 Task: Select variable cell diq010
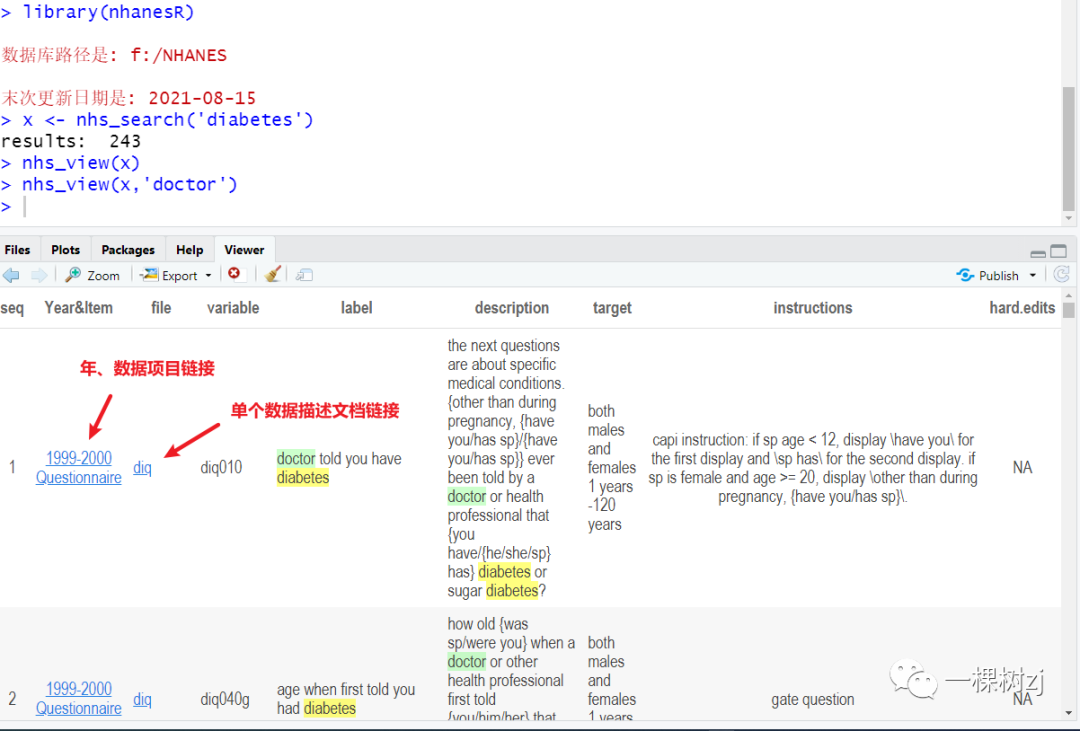[221, 467]
